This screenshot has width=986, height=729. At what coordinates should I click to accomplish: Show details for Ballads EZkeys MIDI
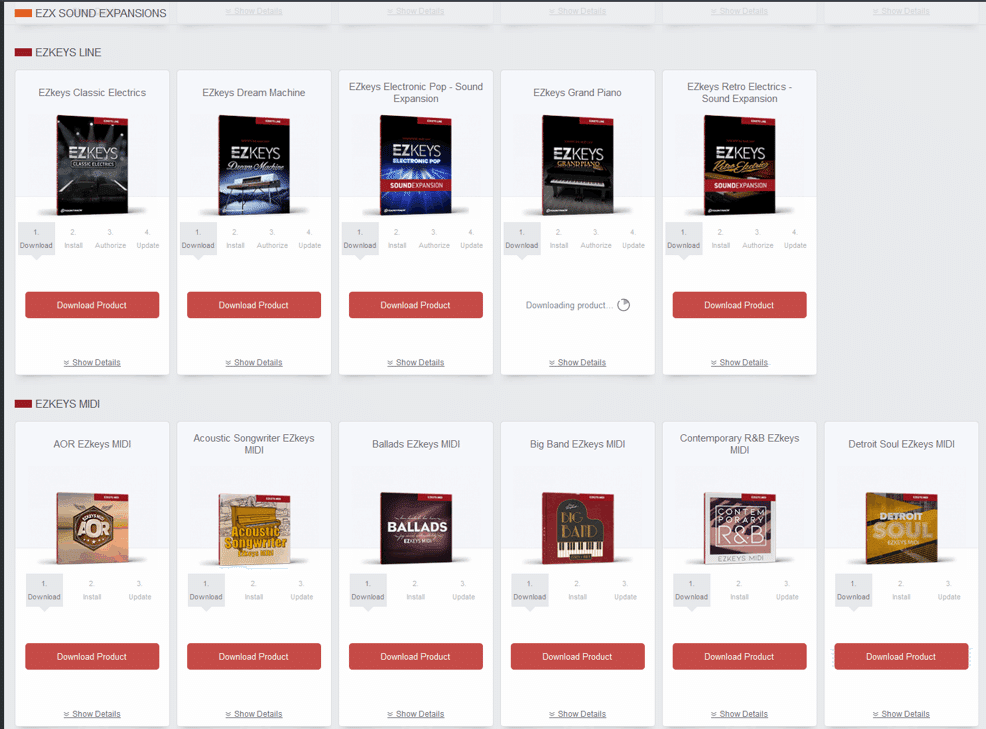[x=416, y=715]
